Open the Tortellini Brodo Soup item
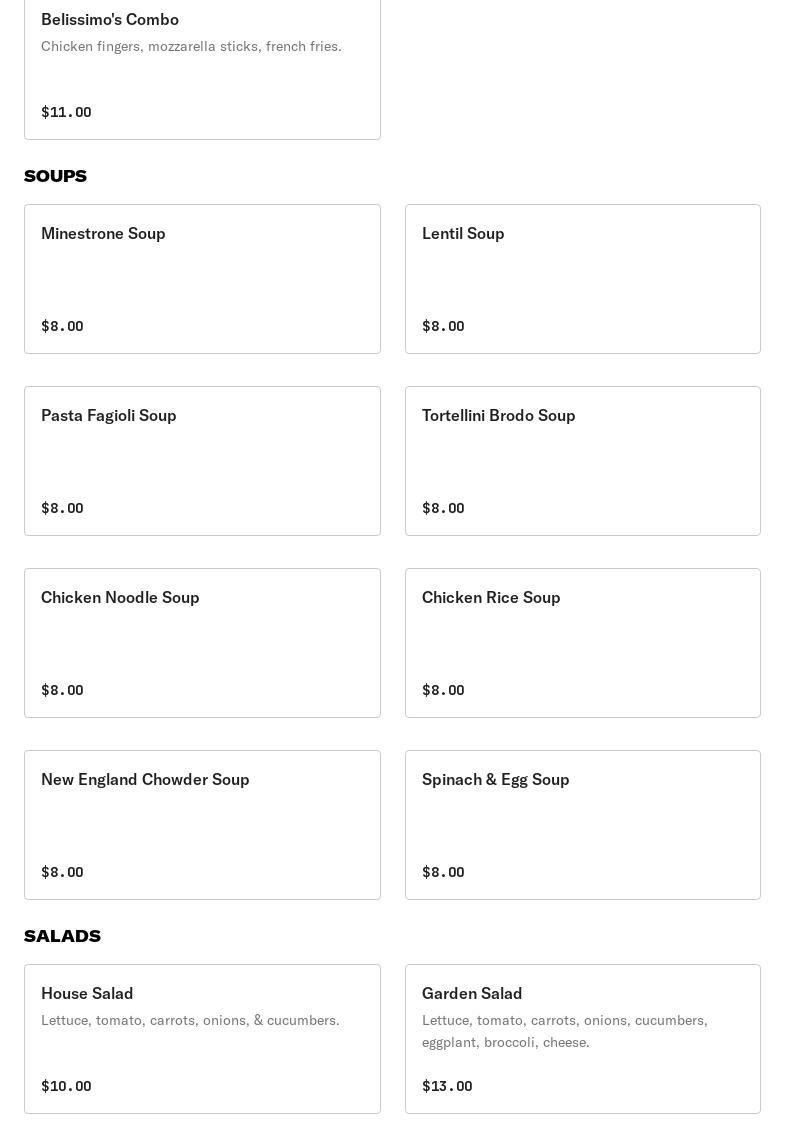 (x=582, y=460)
